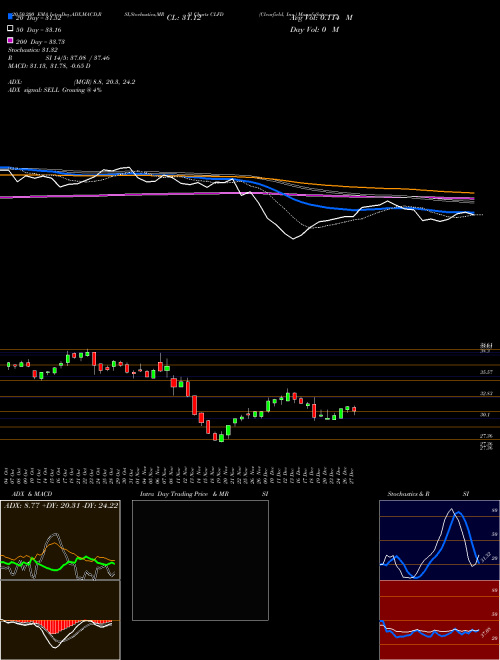
Task: Open the blue Stochastics chart panel
Action: tap(439, 540)
